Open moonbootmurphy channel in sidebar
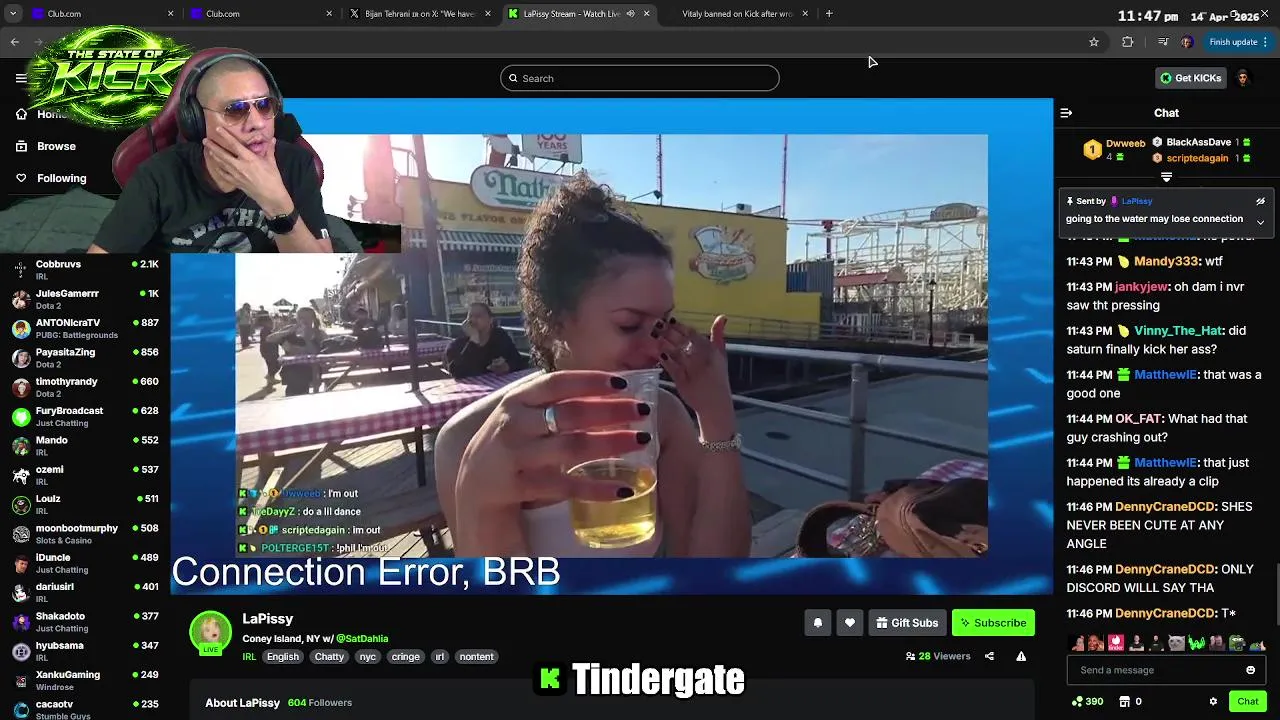The width and height of the screenshot is (1280, 720). pos(85,534)
